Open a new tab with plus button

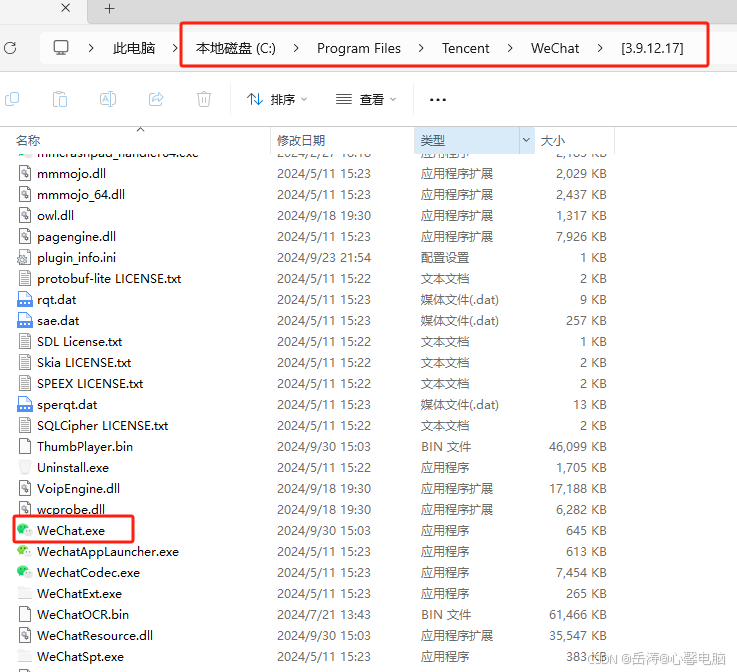coord(110,9)
